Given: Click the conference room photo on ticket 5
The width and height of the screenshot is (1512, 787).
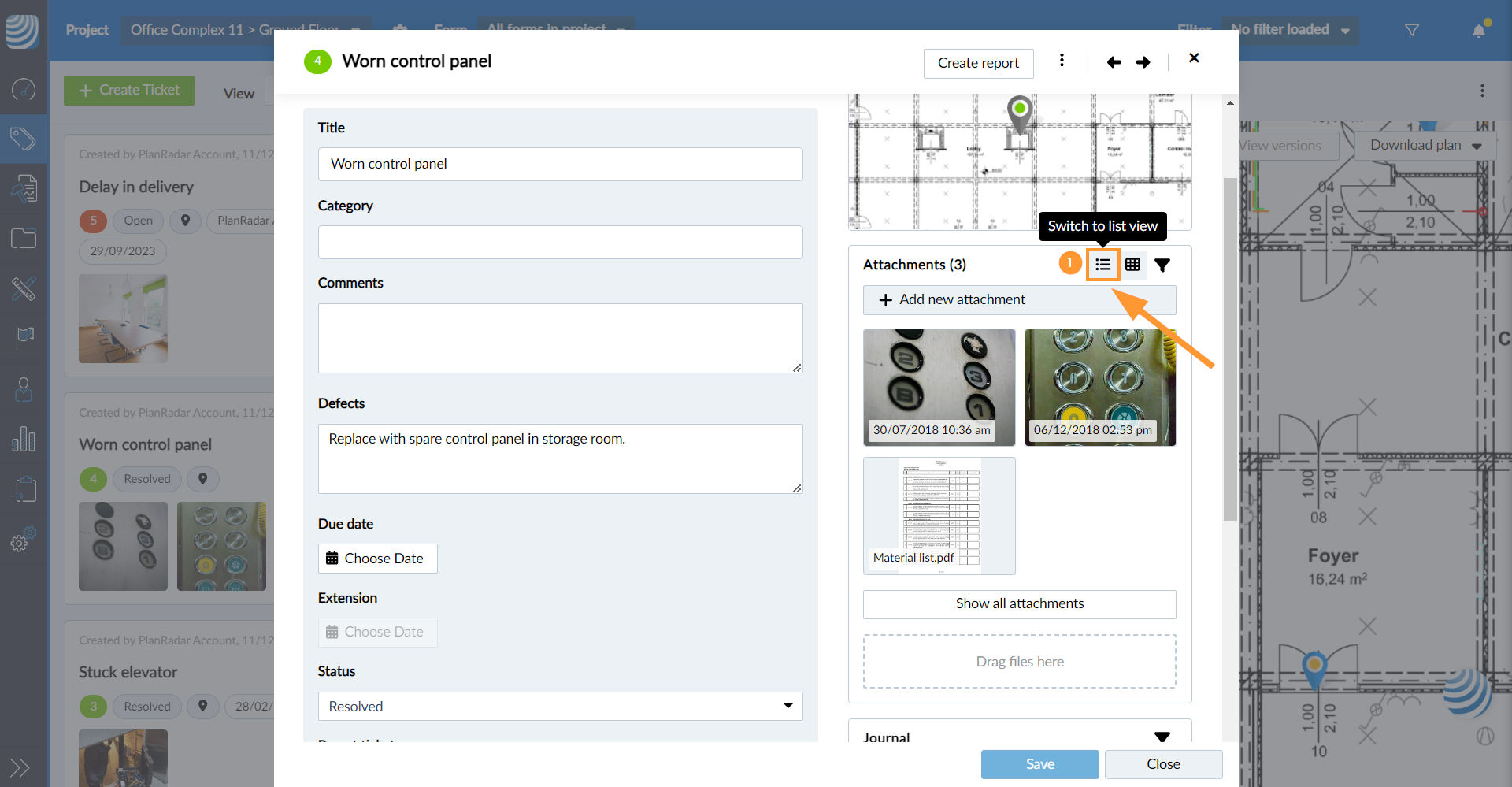Looking at the screenshot, I should coord(123,319).
